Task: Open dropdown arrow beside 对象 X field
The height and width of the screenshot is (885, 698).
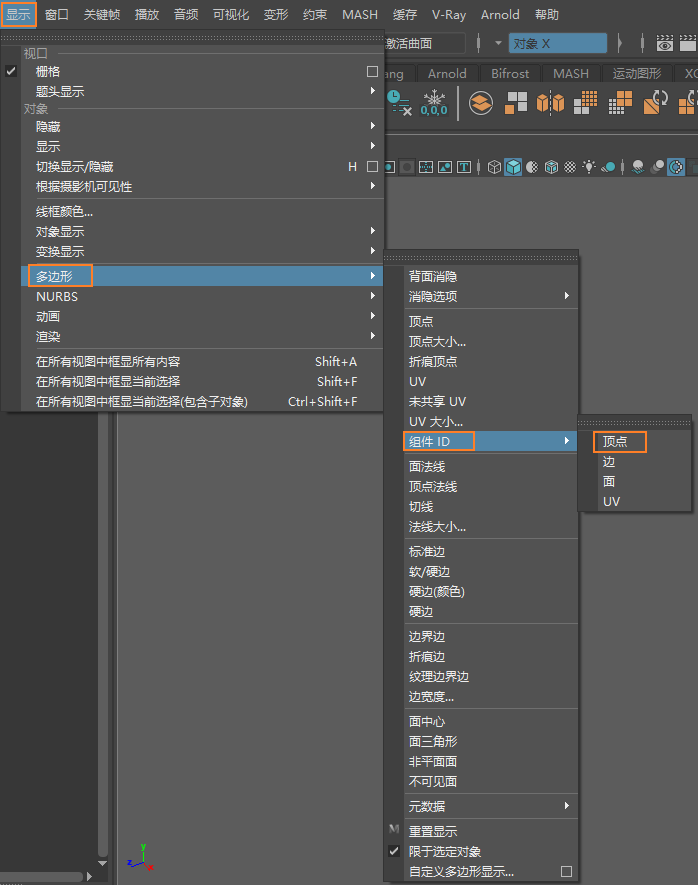Action: [498, 43]
